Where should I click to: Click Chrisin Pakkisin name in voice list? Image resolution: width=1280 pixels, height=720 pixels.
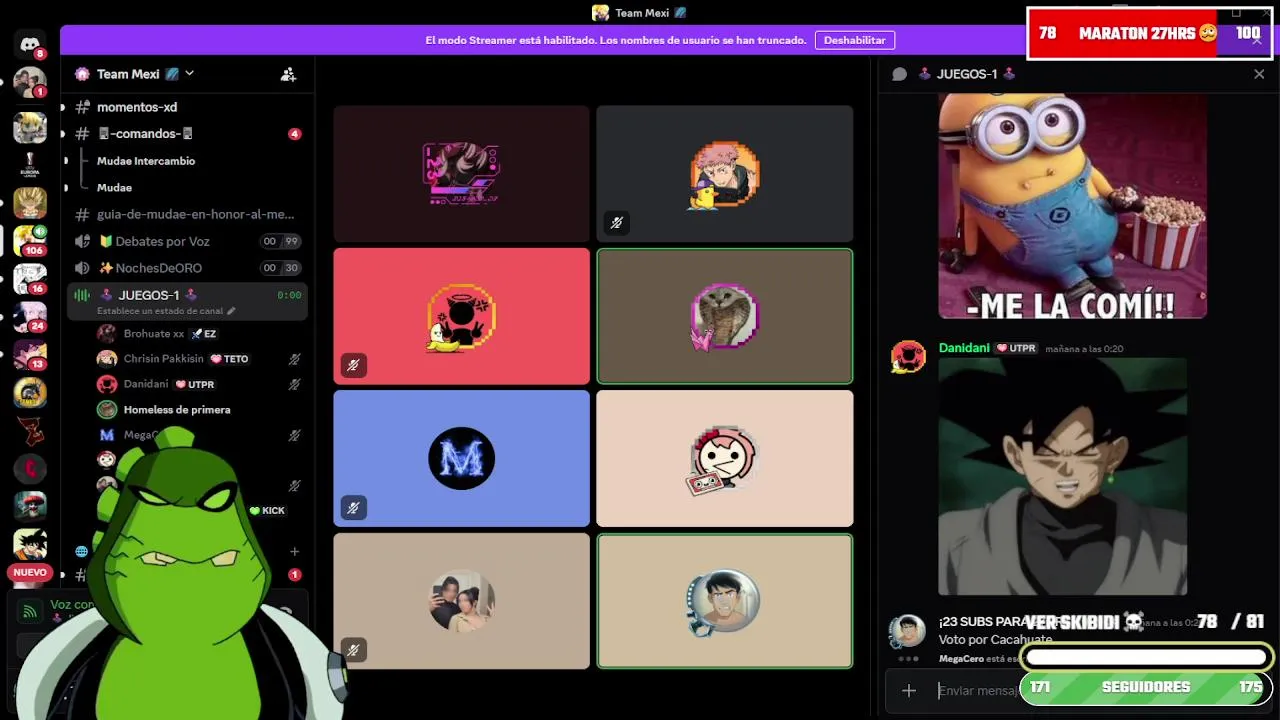tap(163, 359)
